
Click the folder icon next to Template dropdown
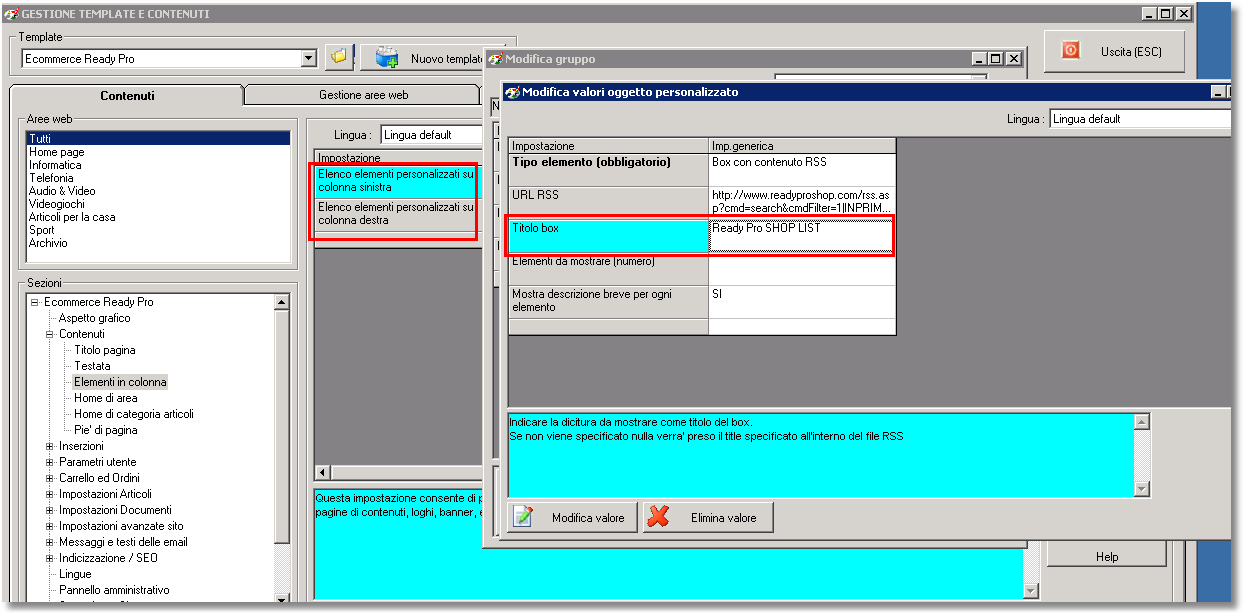pos(341,57)
